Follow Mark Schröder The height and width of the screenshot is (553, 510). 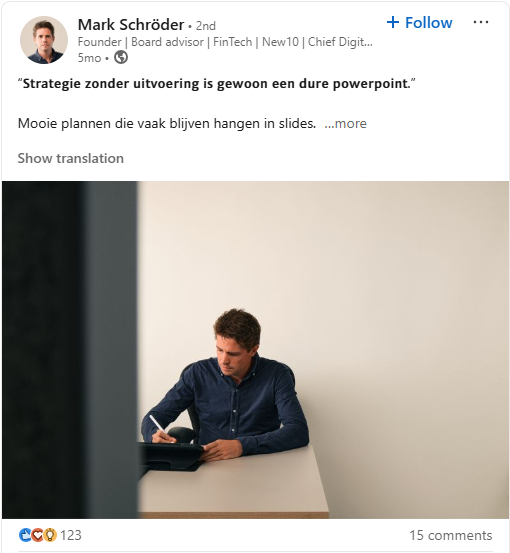[419, 23]
